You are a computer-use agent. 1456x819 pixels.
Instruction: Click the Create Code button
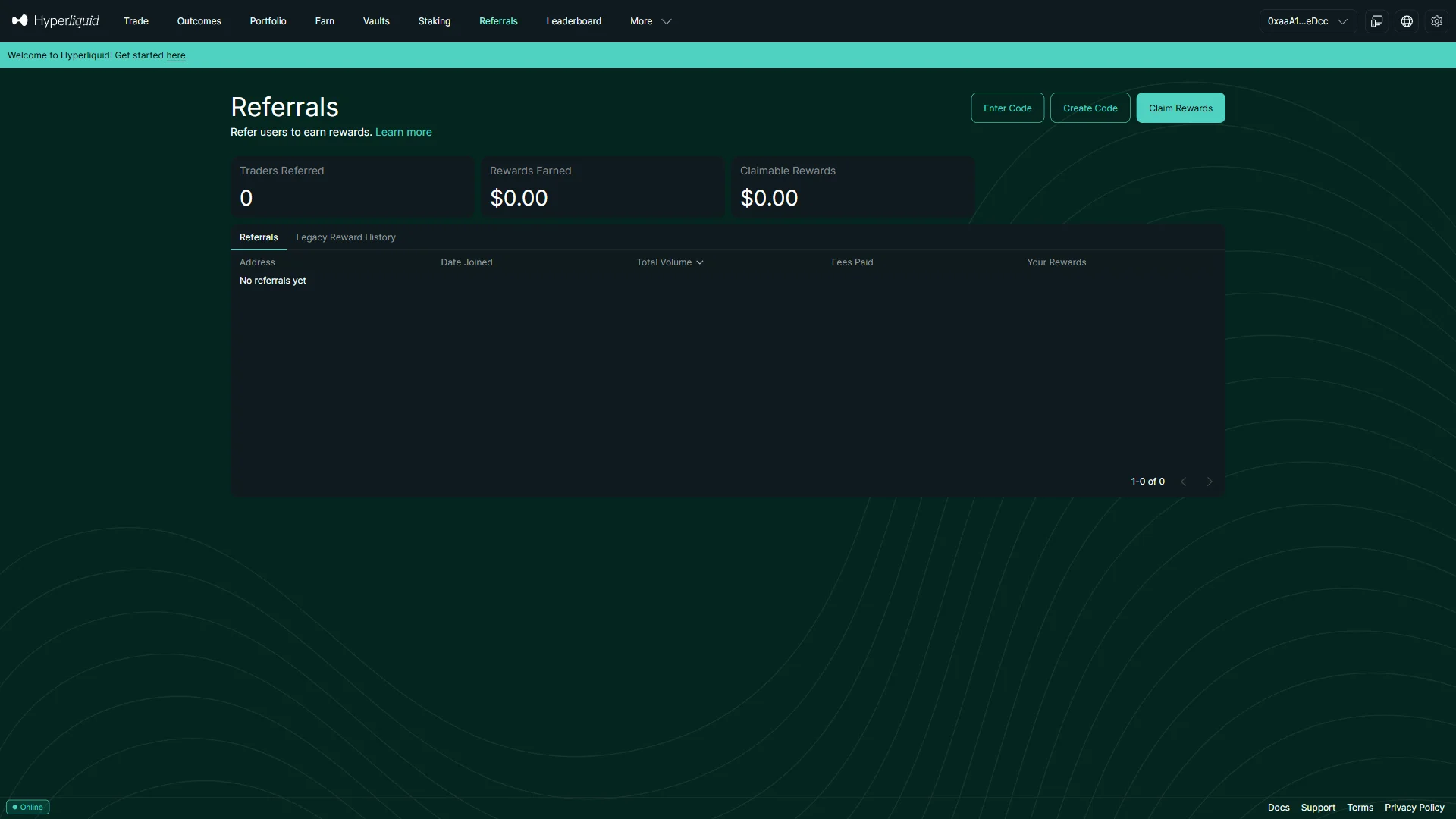pyautogui.click(x=1090, y=108)
